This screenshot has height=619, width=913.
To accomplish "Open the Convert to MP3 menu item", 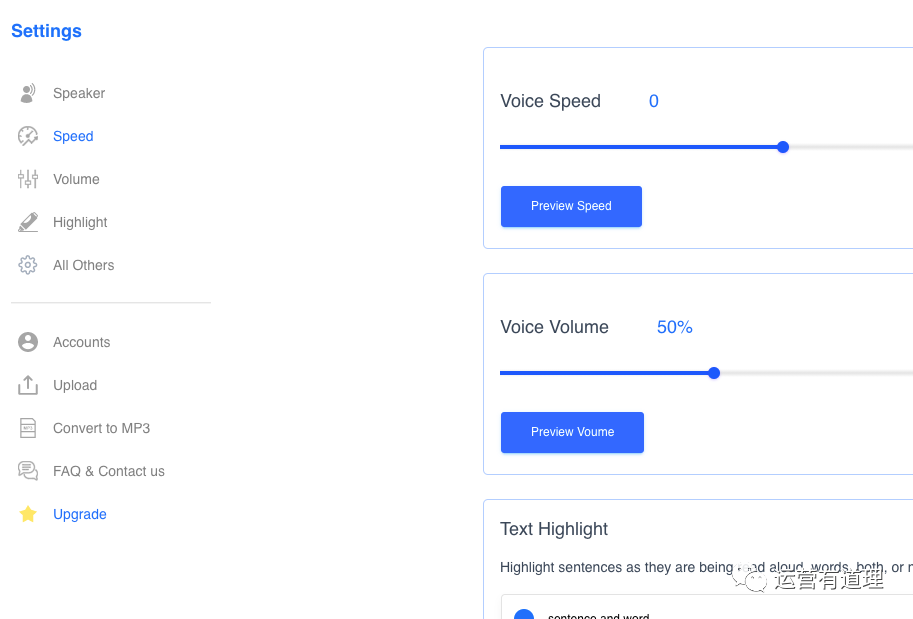I will pyautogui.click(x=101, y=428).
